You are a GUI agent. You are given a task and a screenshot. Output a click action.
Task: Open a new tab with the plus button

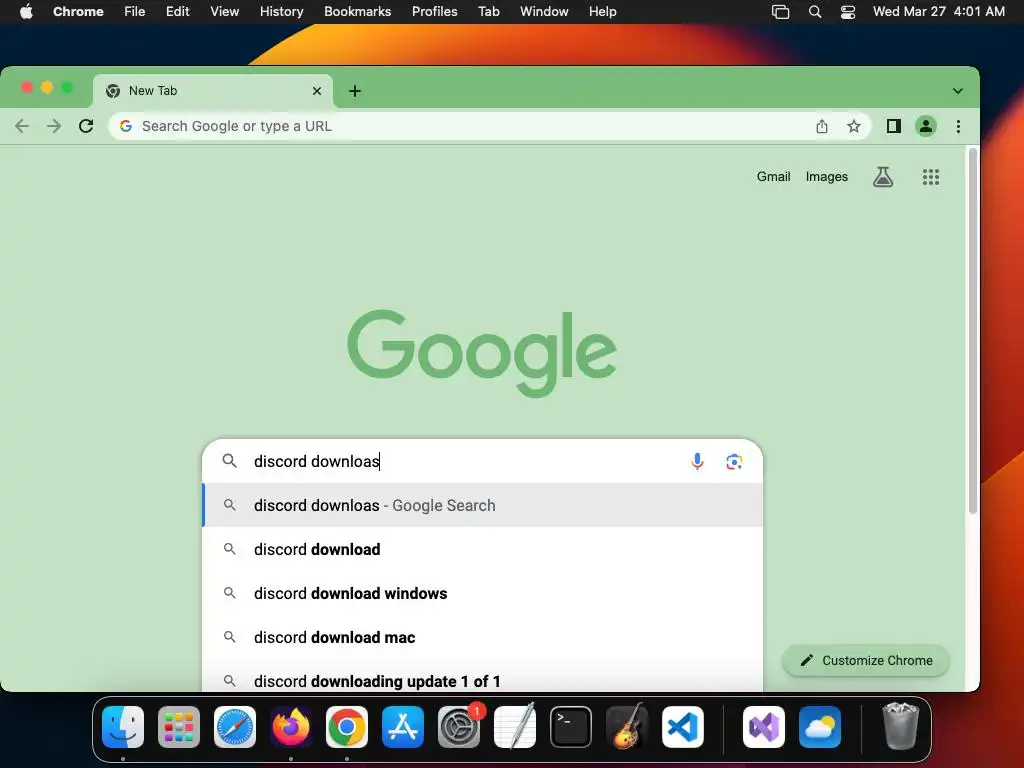(355, 91)
